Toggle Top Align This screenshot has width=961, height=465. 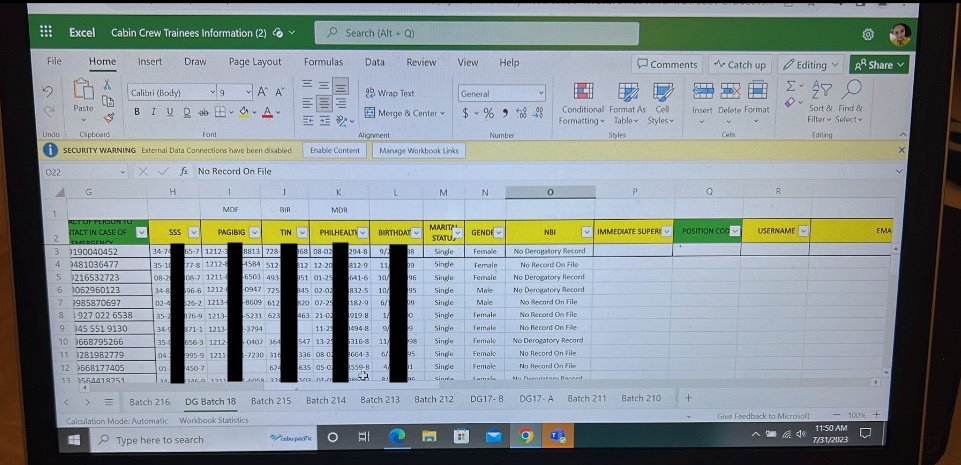click(308, 85)
